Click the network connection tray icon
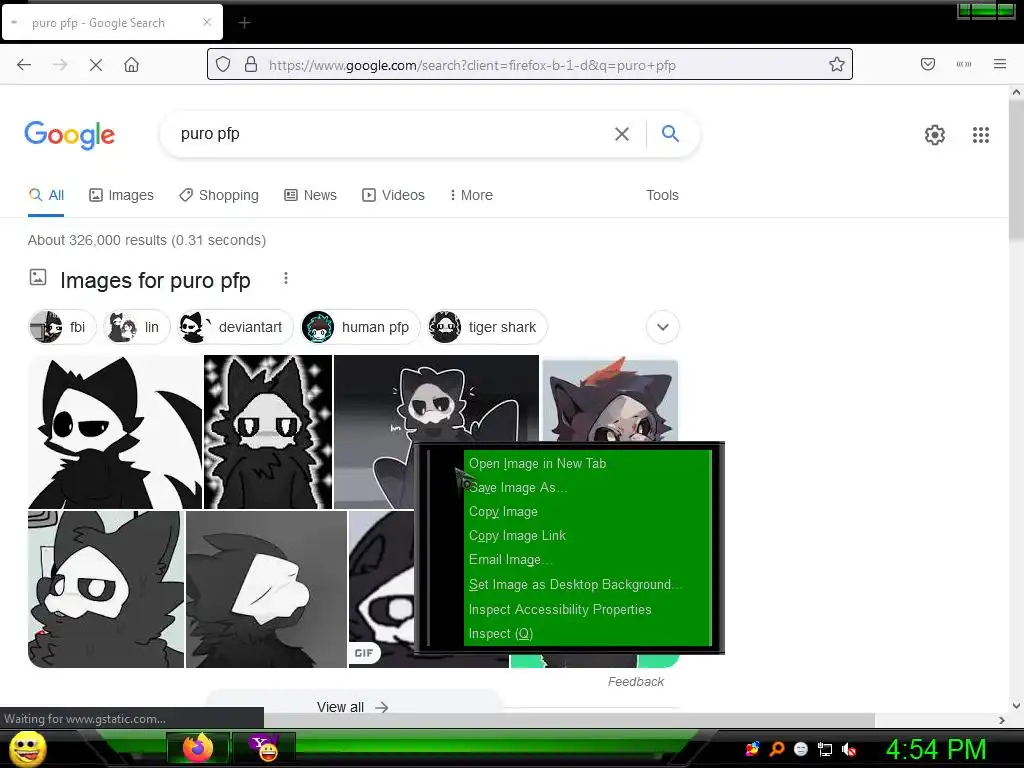 coord(825,750)
